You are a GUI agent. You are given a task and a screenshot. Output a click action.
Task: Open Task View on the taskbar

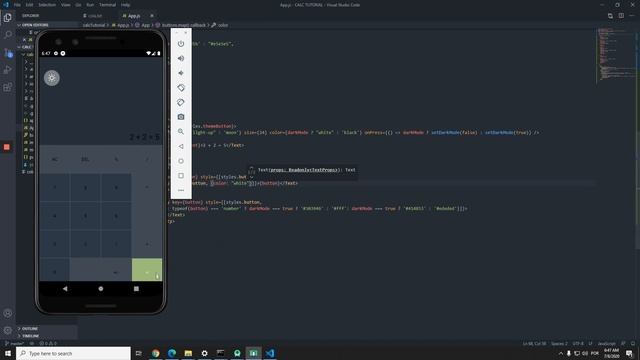point(139,353)
